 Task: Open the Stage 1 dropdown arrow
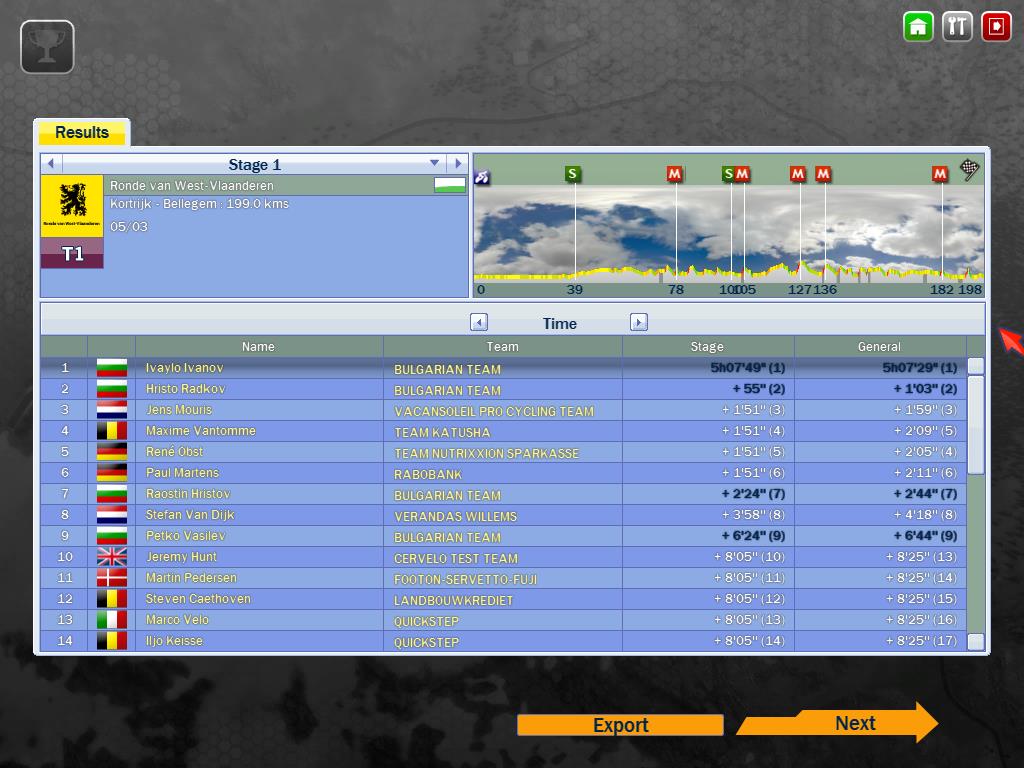click(434, 163)
